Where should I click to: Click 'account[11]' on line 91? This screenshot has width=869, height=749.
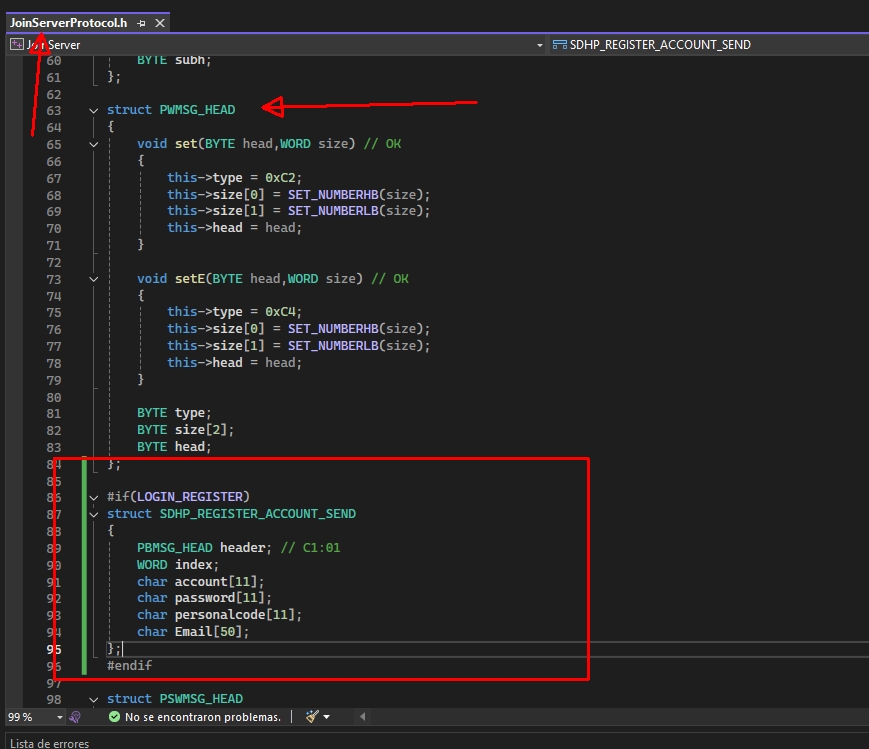coord(216,582)
